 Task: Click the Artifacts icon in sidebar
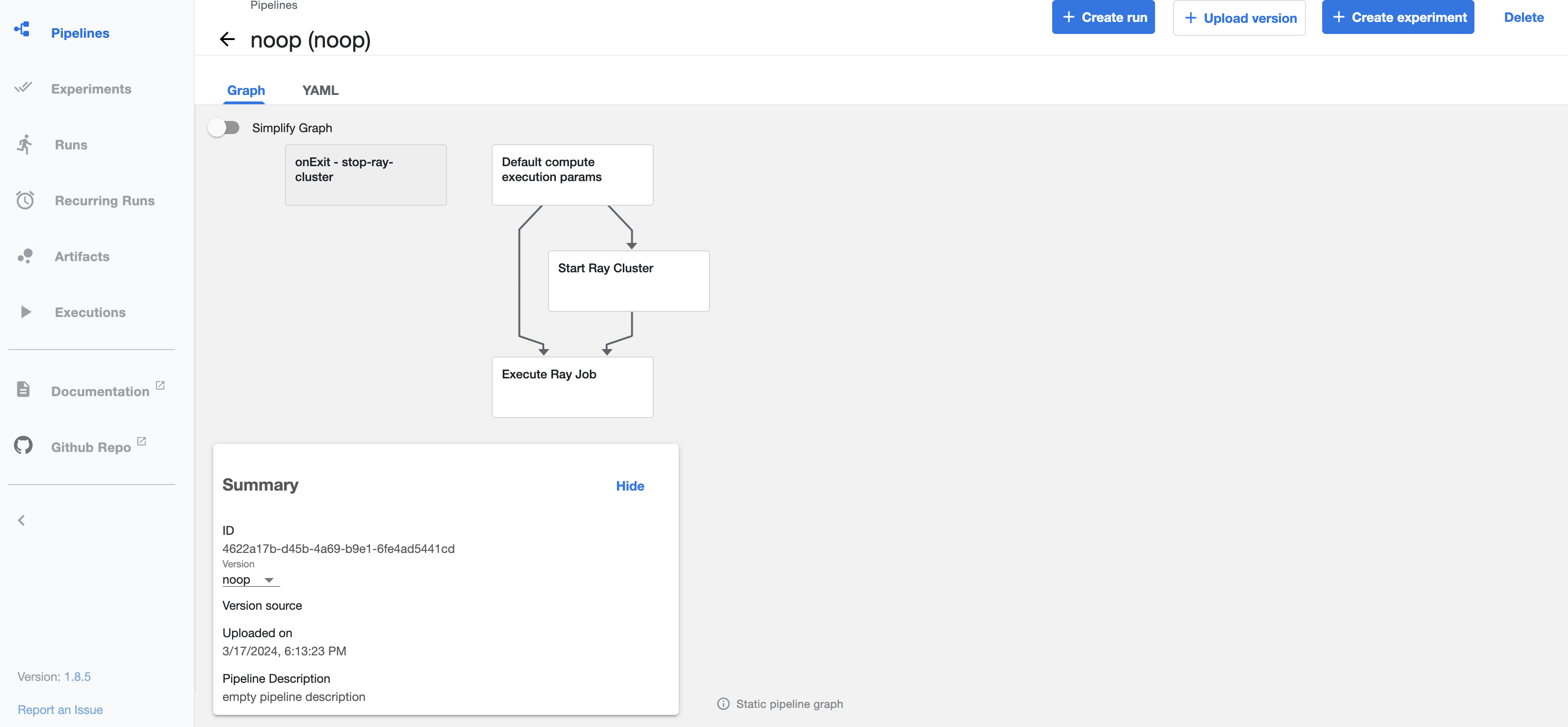coord(25,255)
